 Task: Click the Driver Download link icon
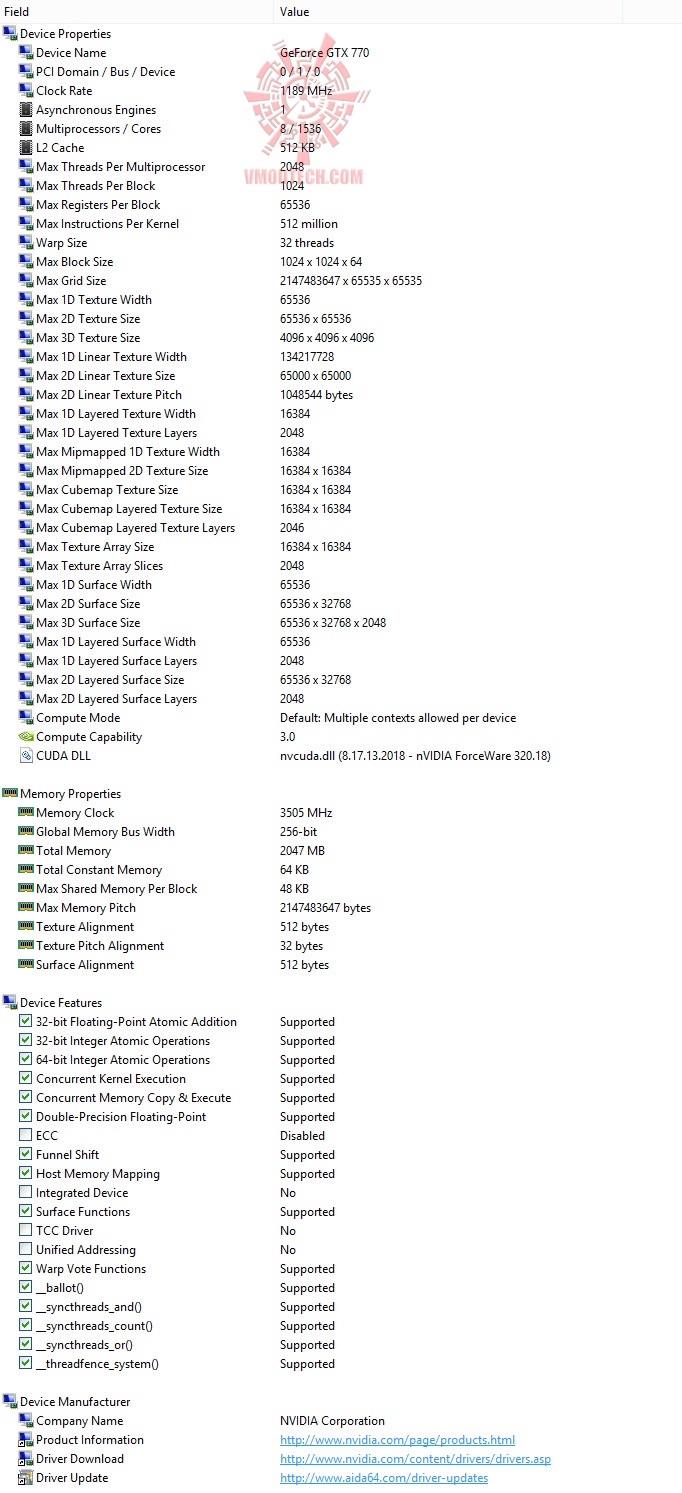26,1459
